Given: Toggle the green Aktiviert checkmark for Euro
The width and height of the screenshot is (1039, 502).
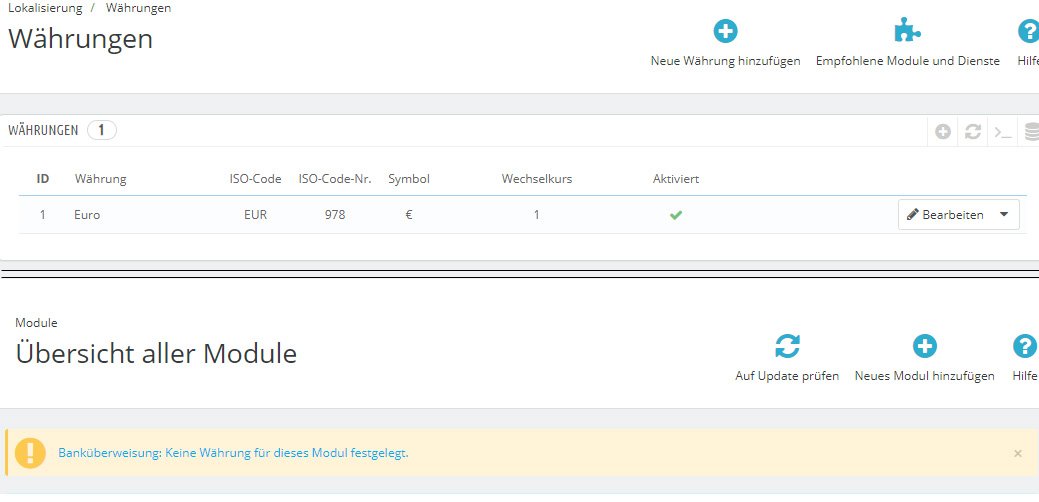Looking at the screenshot, I should click(x=675, y=215).
